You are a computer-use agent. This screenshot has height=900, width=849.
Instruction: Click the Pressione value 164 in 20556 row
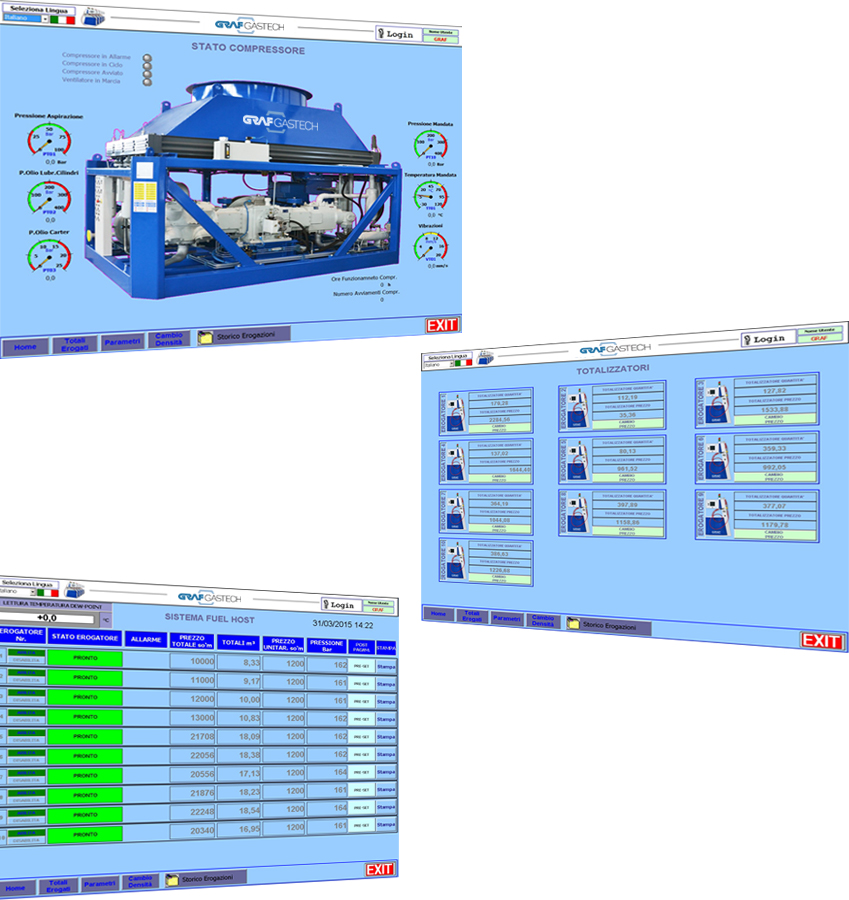pyautogui.click(x=327, y=773)
